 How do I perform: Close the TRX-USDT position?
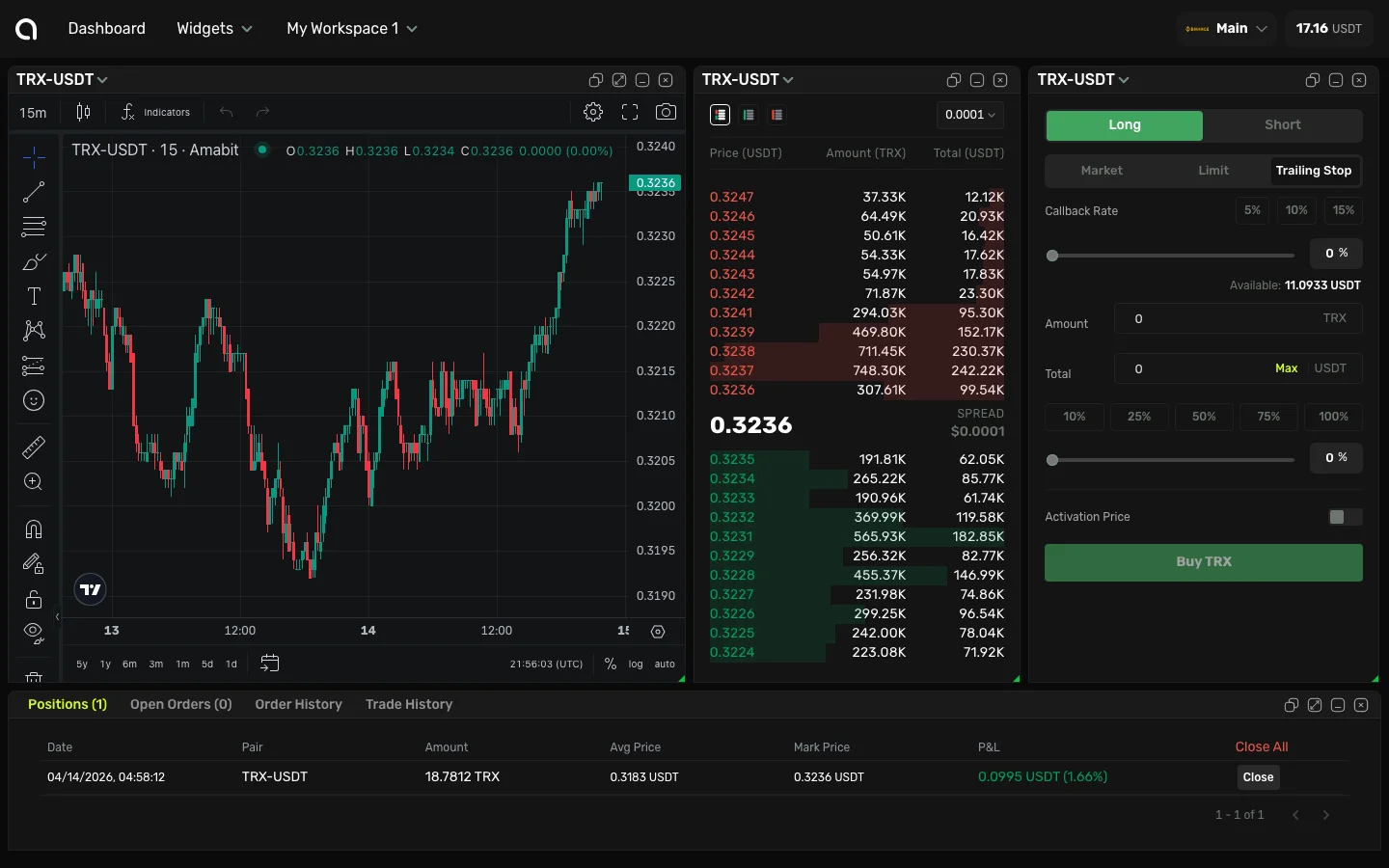[1258, 777]
